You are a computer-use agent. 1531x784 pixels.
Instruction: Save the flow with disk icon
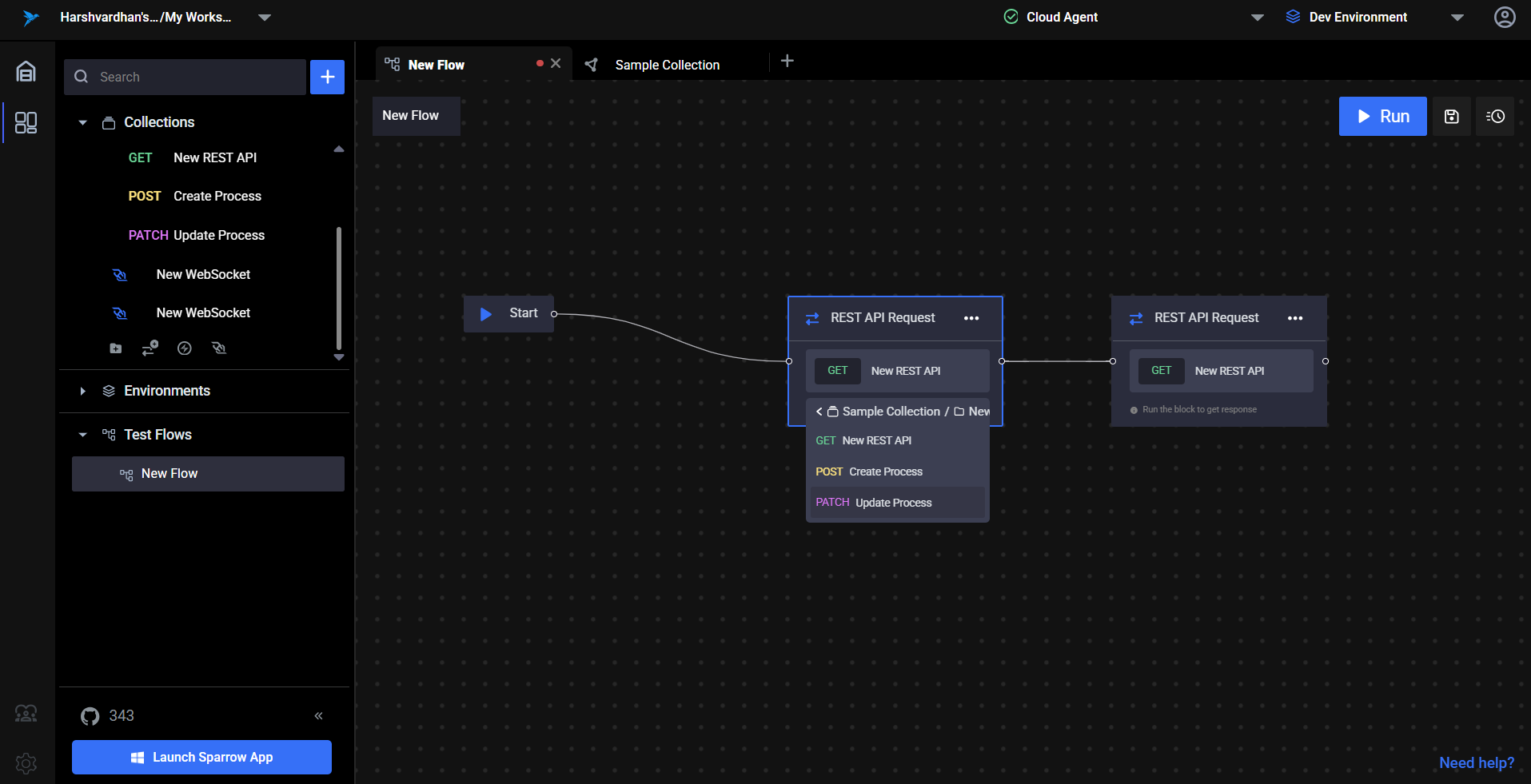click(x=1451, y=117)
